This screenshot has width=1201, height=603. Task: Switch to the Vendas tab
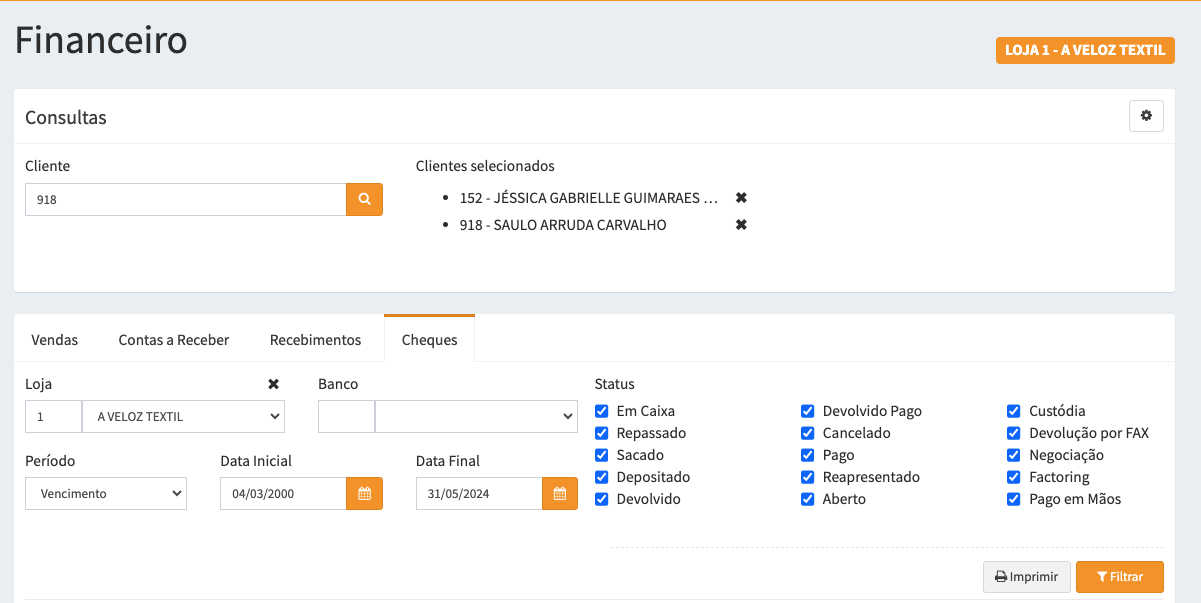point(55,340)
